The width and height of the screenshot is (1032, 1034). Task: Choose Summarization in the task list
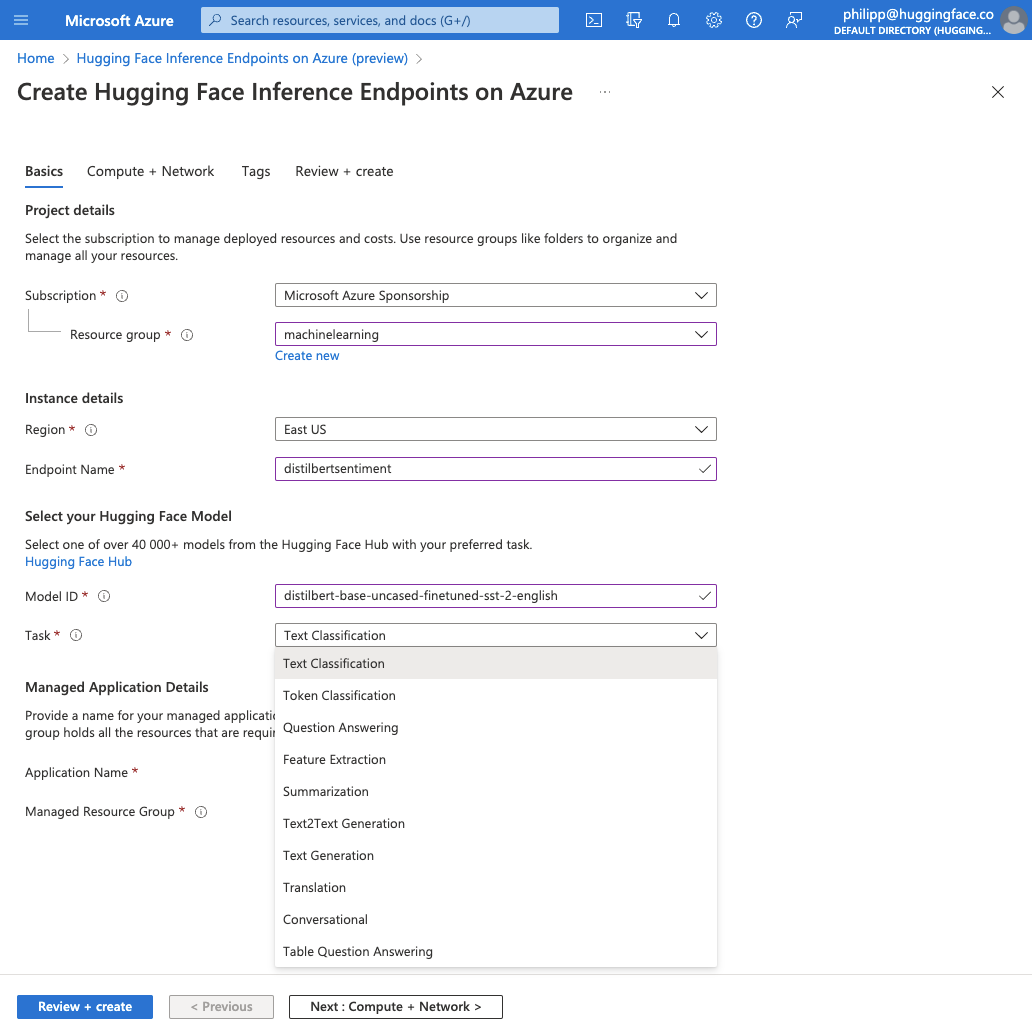(x=326, y=792)
